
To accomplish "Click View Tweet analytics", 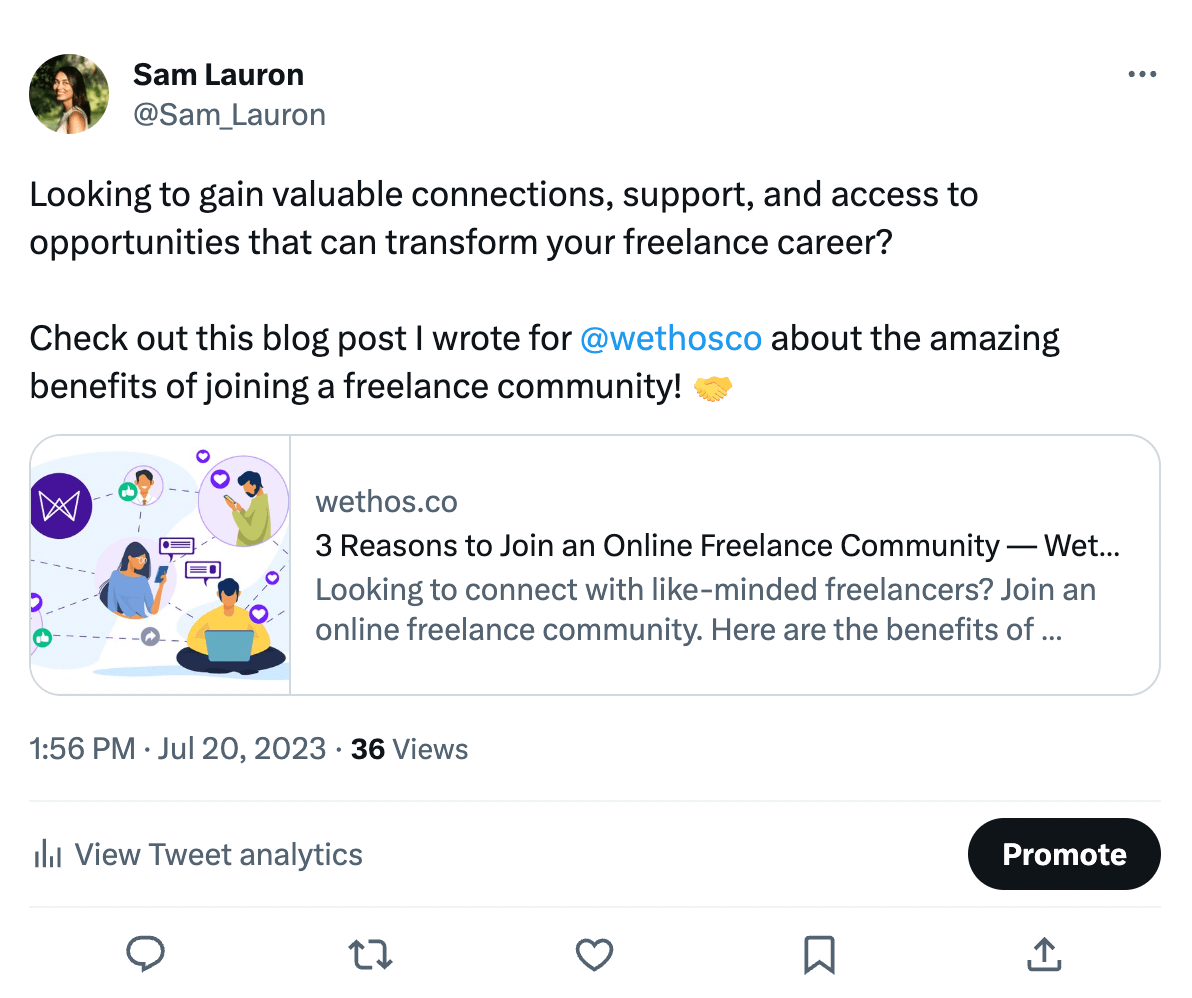I will tap(218, 854).
